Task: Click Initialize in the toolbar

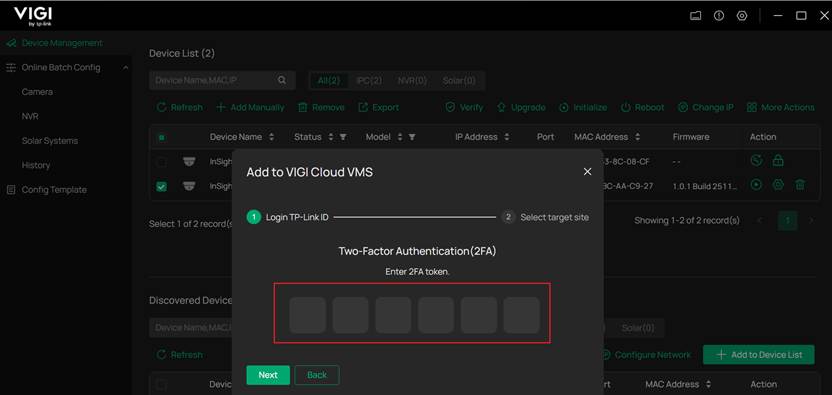Action: point(583,107)
